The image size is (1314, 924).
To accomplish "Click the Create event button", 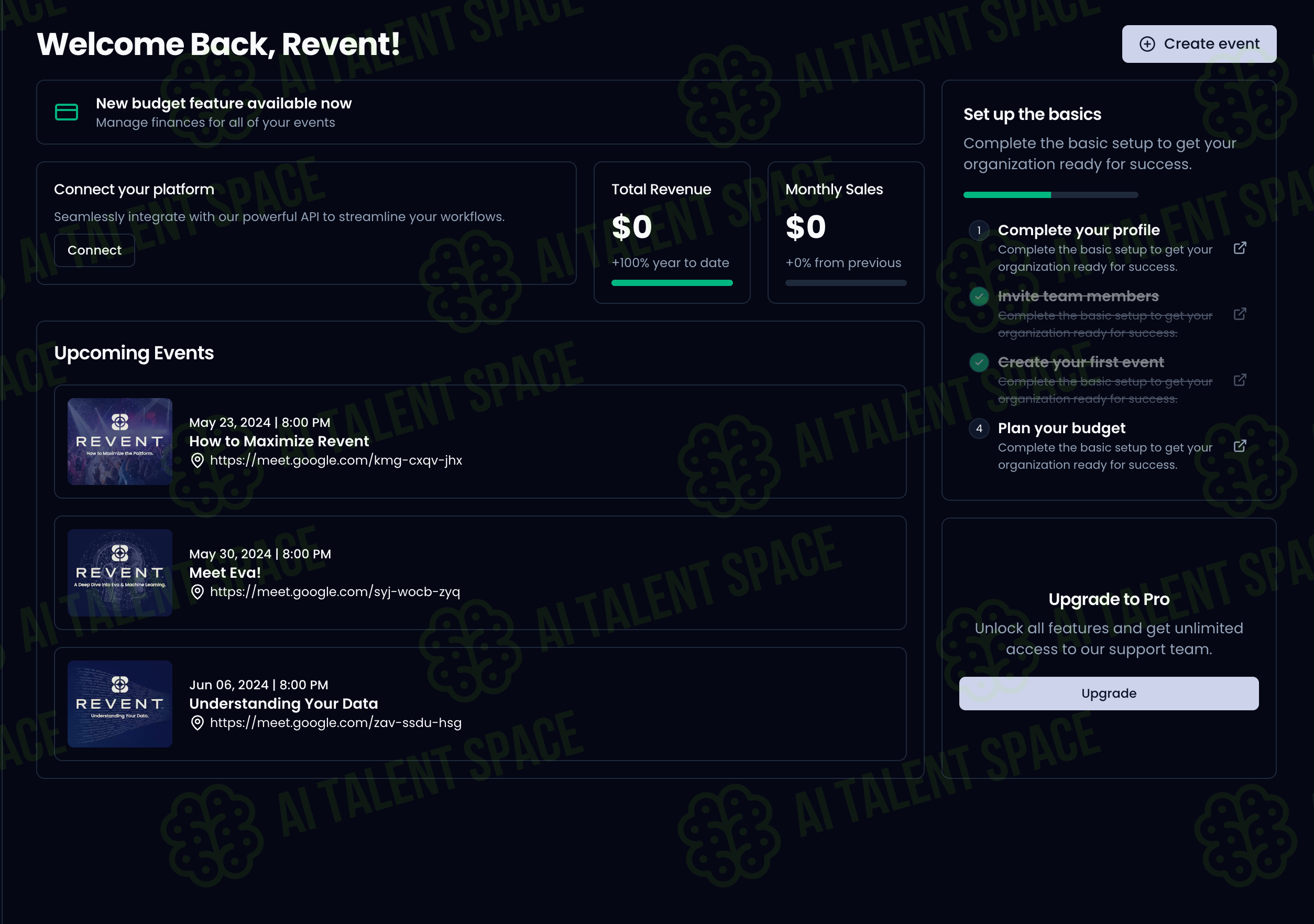I will (x=1199, y=44).
